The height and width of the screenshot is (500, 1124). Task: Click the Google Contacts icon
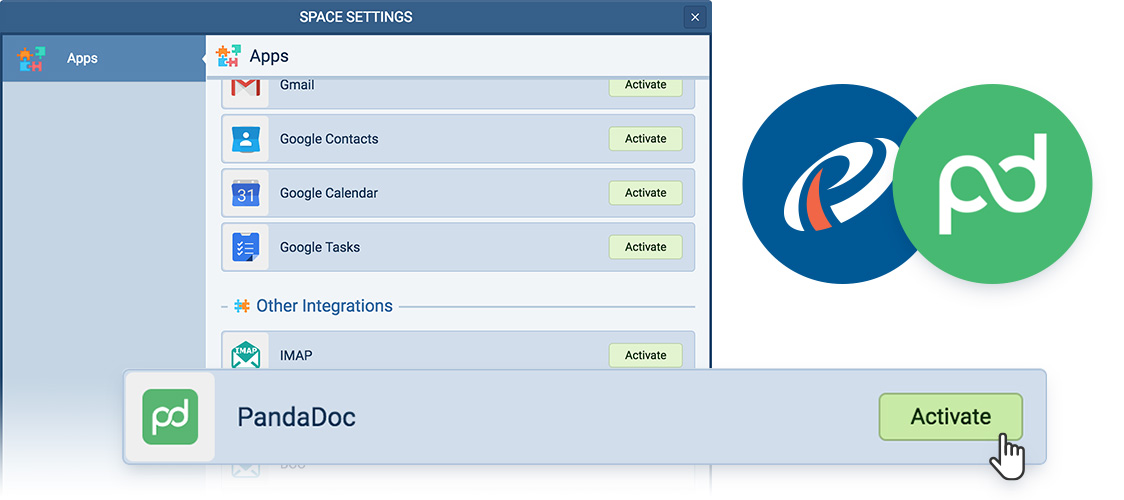pyautogui.click(x=245, y=139)
